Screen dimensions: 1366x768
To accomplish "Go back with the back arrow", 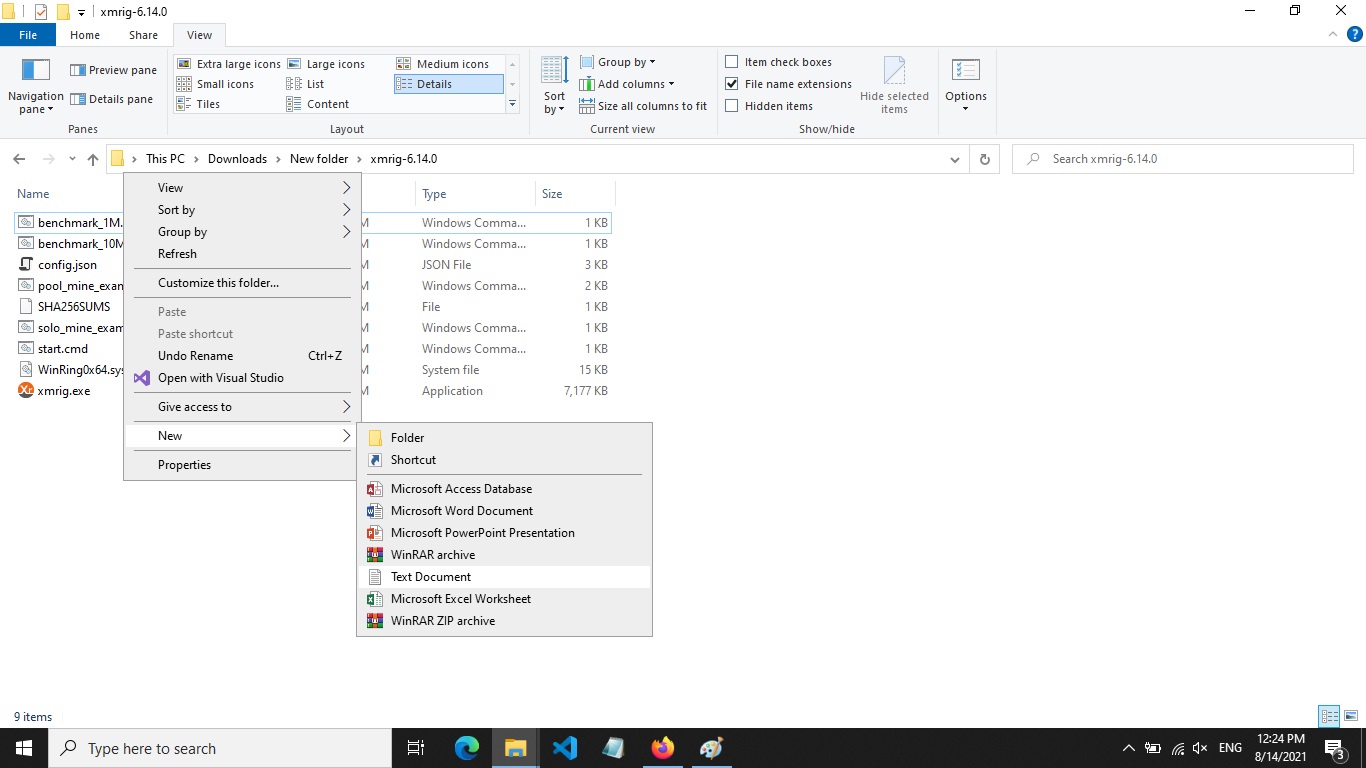I will [19, 159].
